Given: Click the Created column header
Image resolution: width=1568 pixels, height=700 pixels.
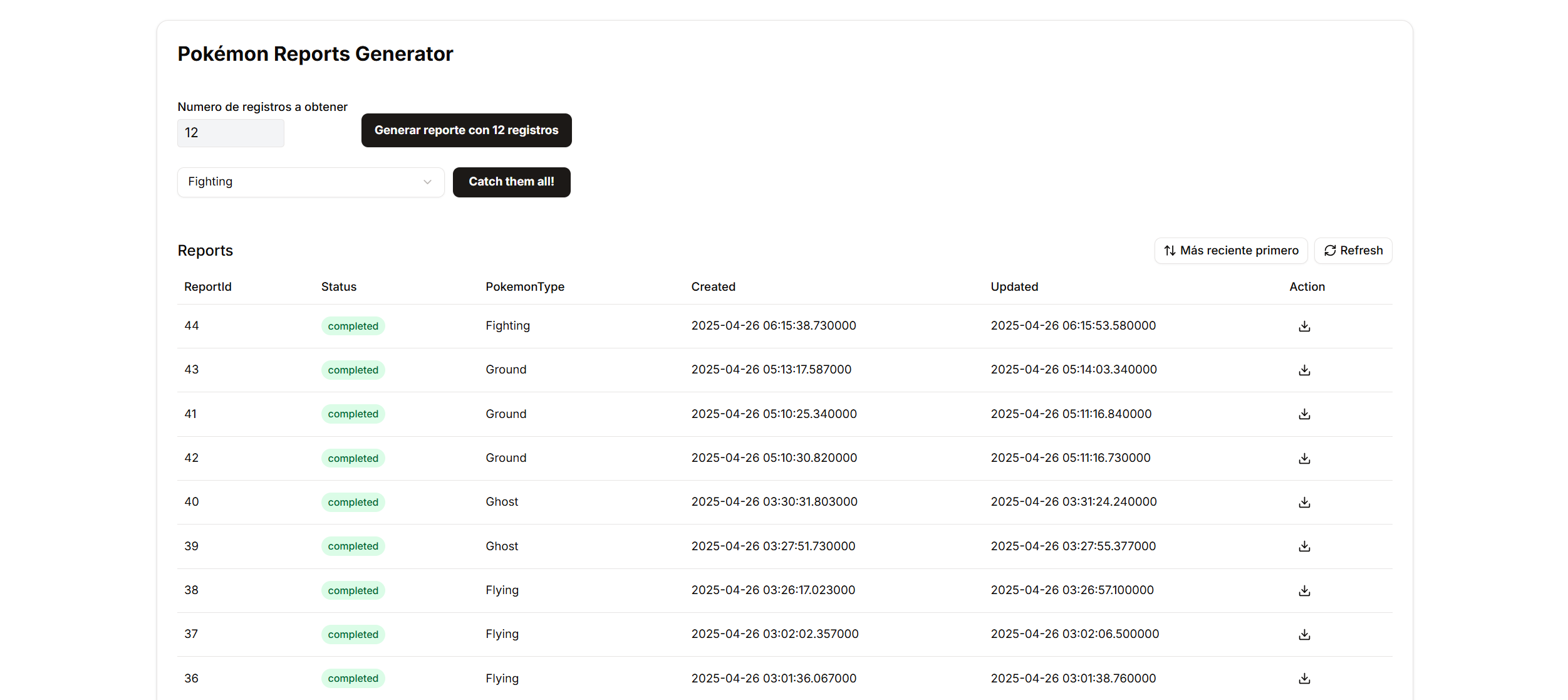Looking at the screenshot, I should (x=713, y=287).
